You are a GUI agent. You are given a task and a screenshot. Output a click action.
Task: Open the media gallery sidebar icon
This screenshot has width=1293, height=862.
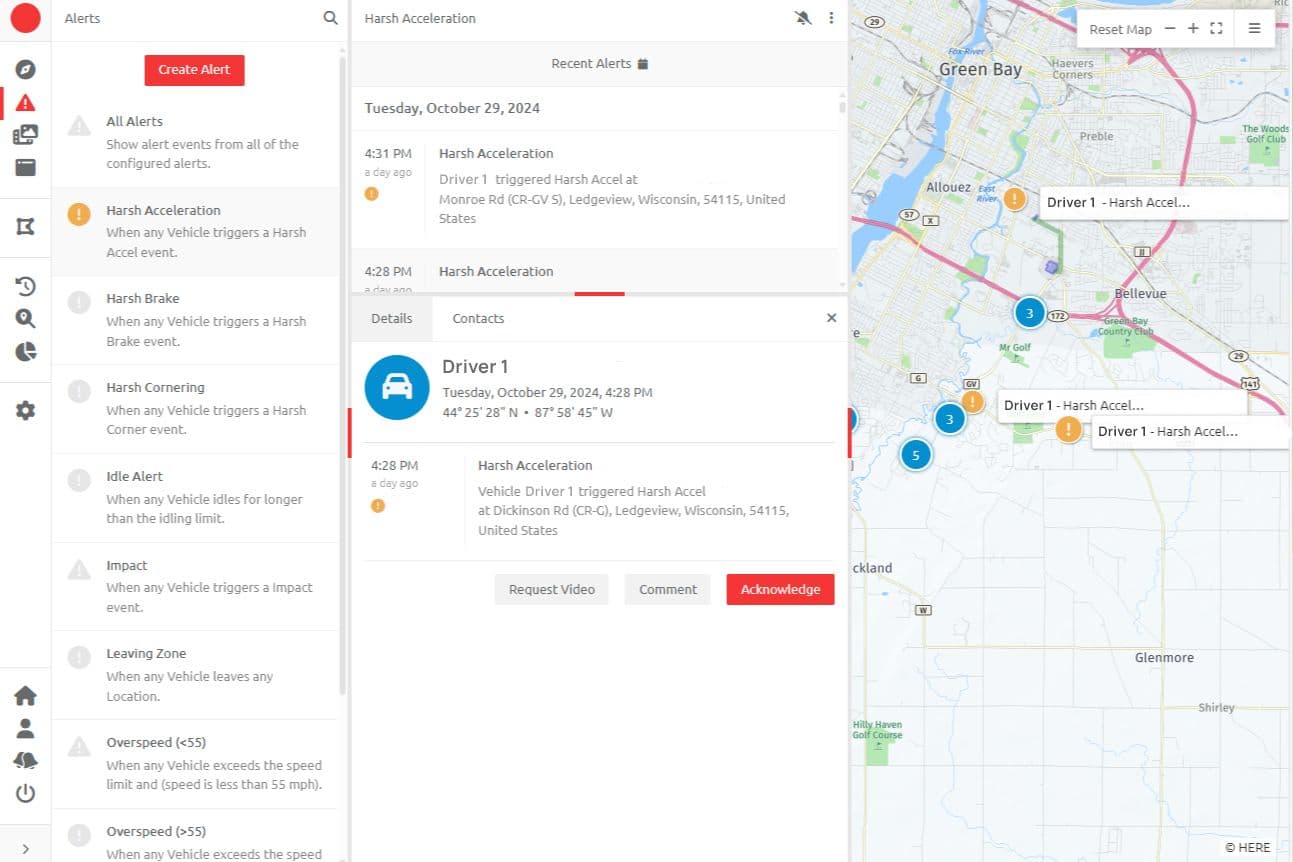point(25,134)
